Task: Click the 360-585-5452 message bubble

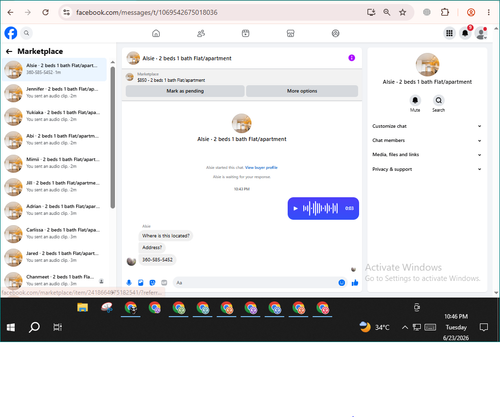Action: (157, 260)
